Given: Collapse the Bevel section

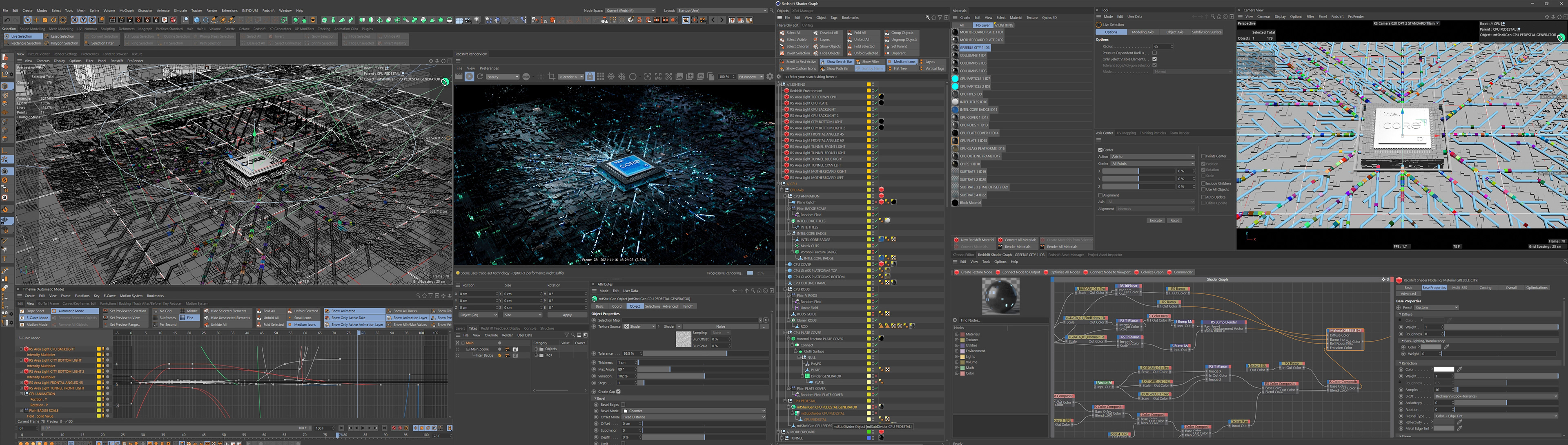Looking at the screenshot, I should coord(595,398).
